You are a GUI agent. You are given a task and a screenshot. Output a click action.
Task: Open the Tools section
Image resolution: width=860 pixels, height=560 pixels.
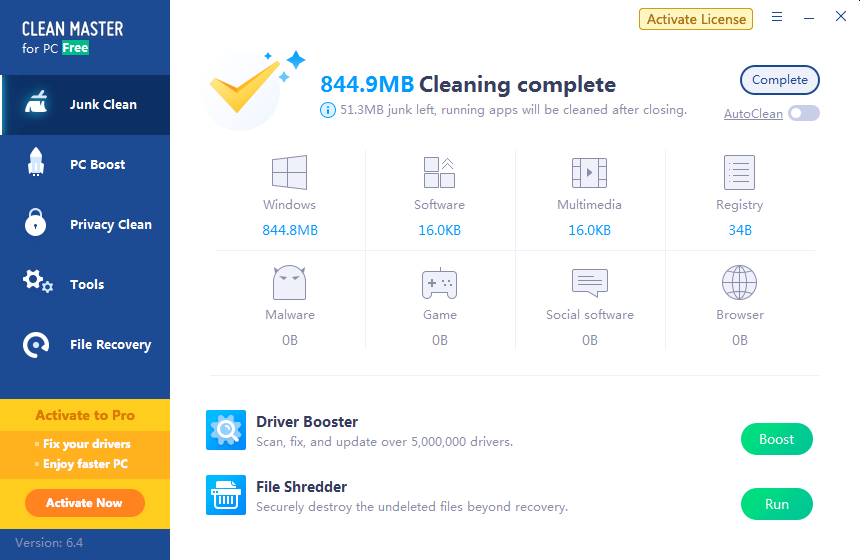click(x=85, y=284)
